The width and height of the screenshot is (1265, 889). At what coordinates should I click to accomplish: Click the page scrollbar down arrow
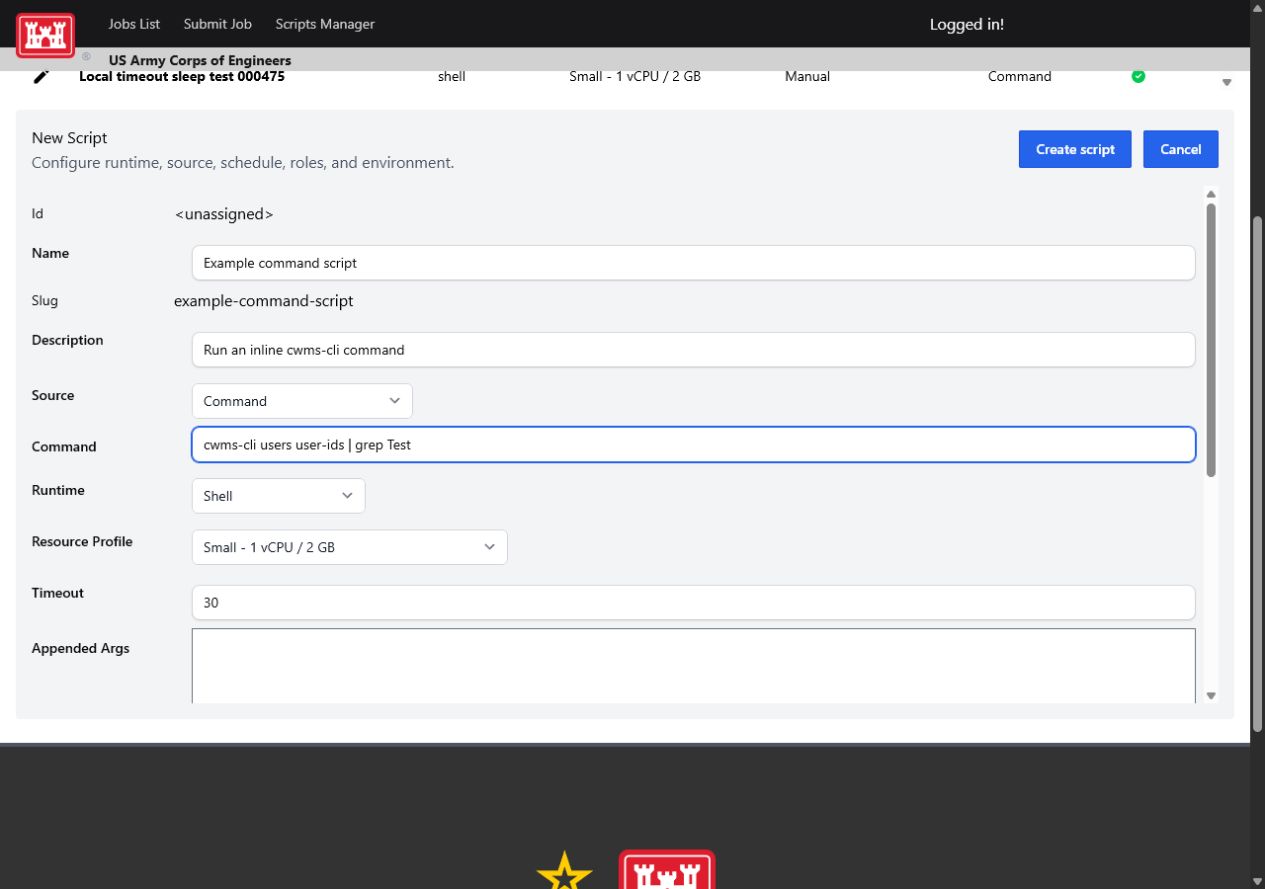(1257, 881)
